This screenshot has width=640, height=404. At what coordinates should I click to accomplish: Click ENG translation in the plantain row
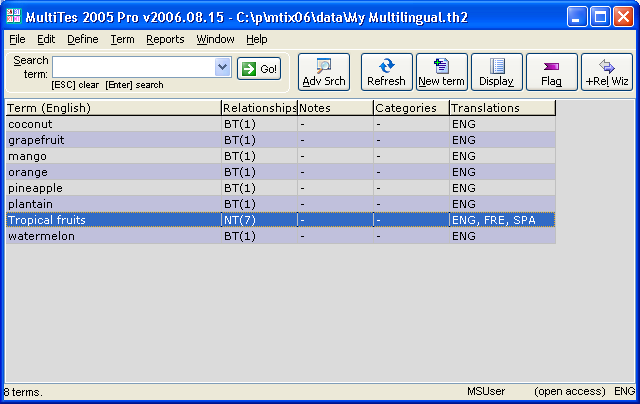coord(464,204)
